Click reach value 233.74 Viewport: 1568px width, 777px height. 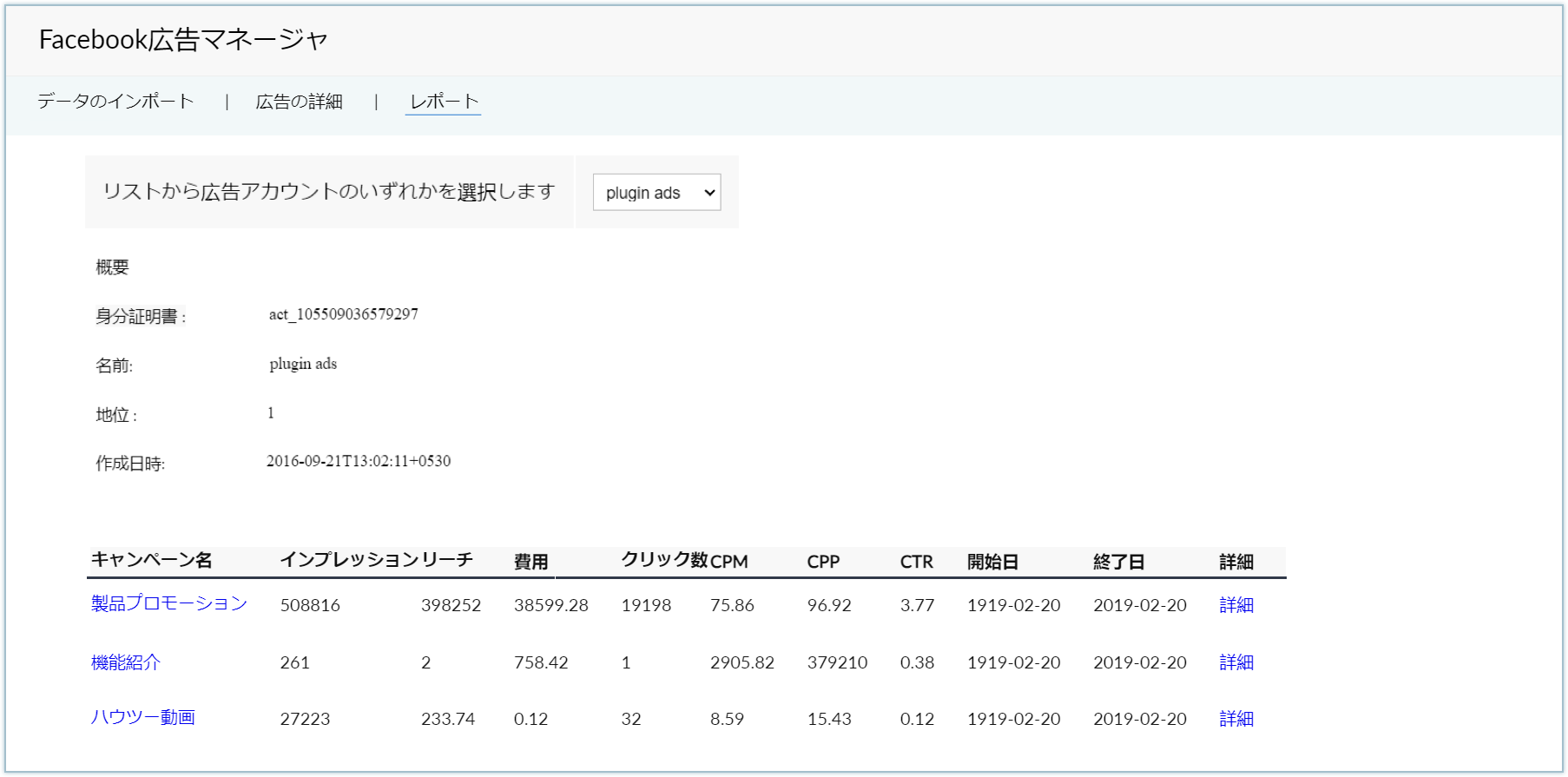(x=448, y=719)
